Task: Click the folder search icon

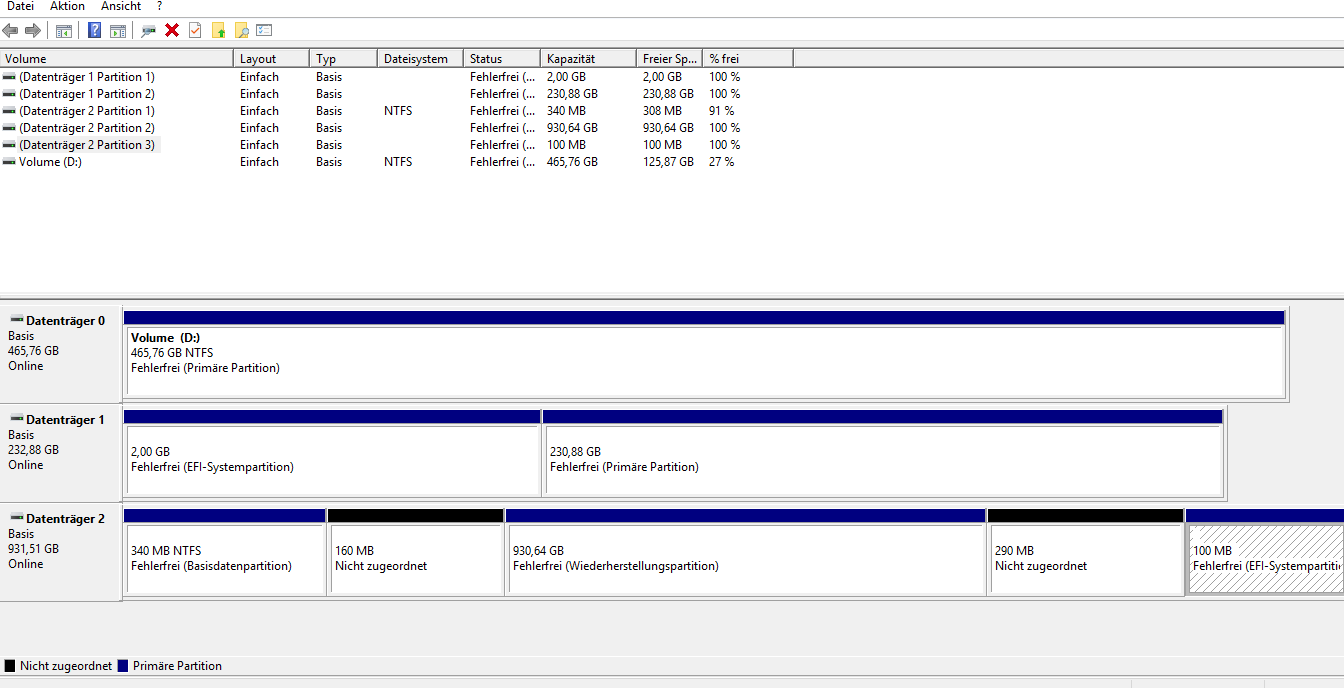Action: tap(241, 30)
